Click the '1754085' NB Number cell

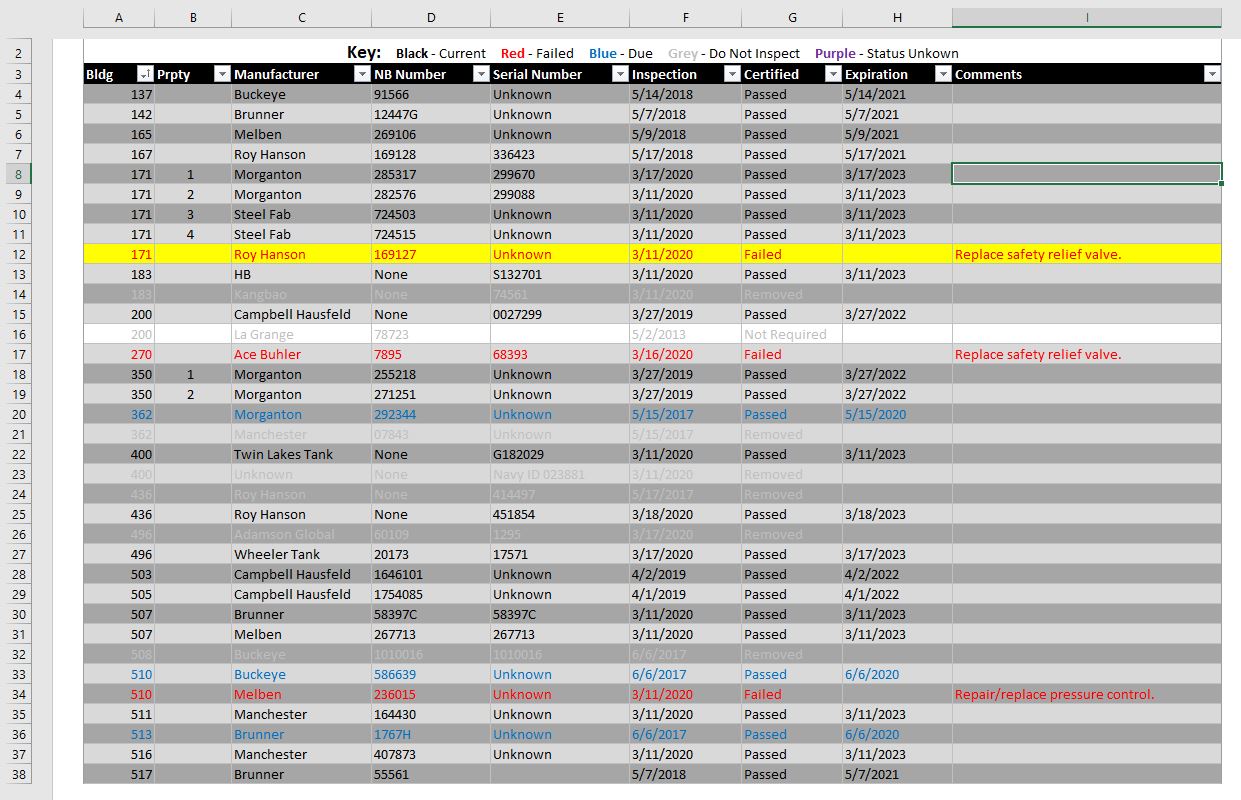pos(431,594)
